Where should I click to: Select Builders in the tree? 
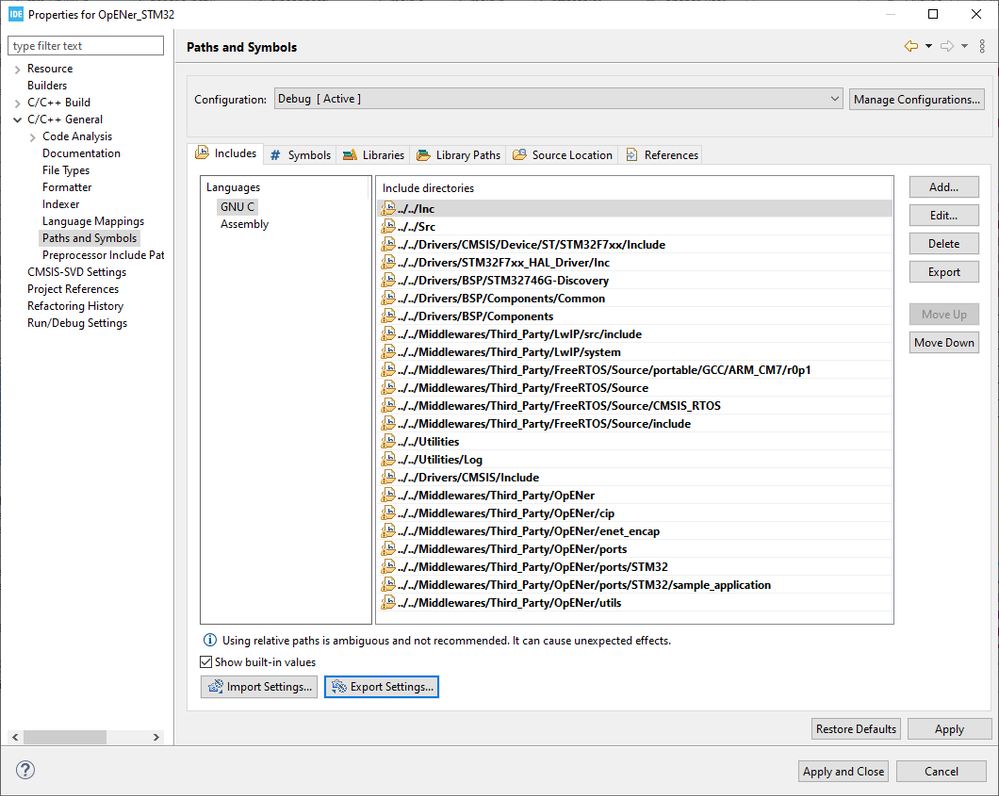point(47,85)
